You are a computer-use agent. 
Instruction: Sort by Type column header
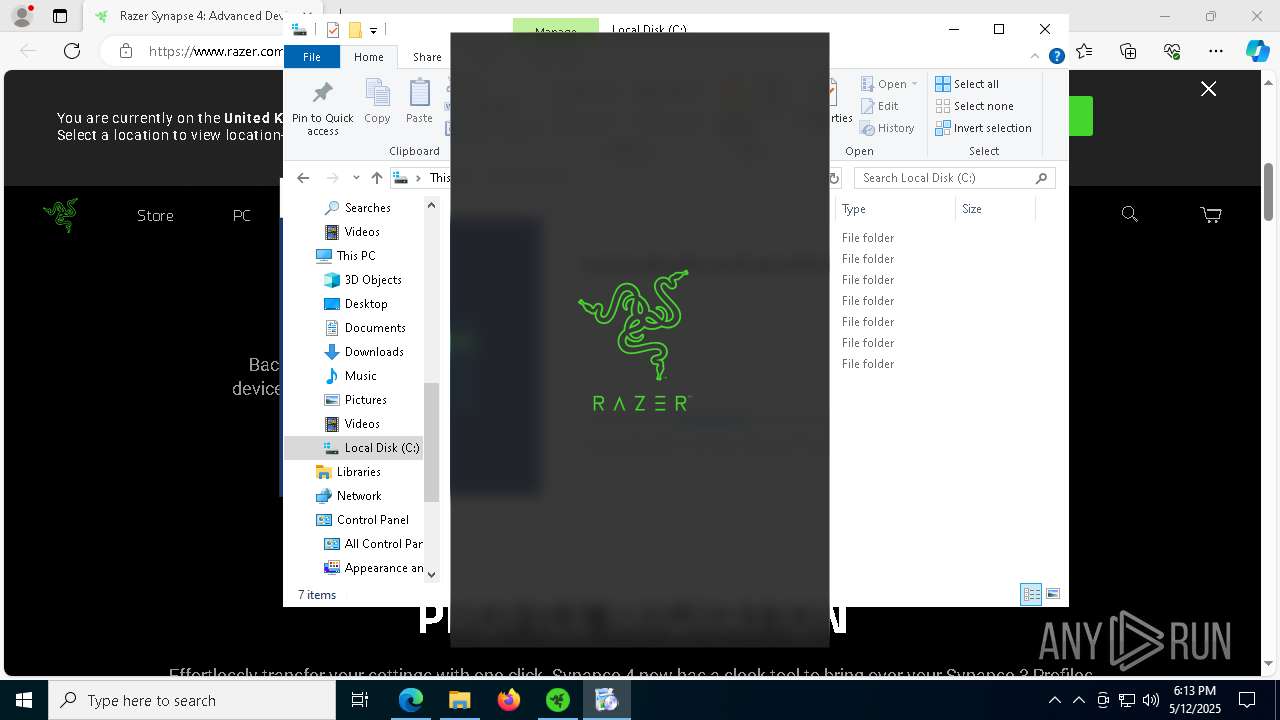(895, 209)
